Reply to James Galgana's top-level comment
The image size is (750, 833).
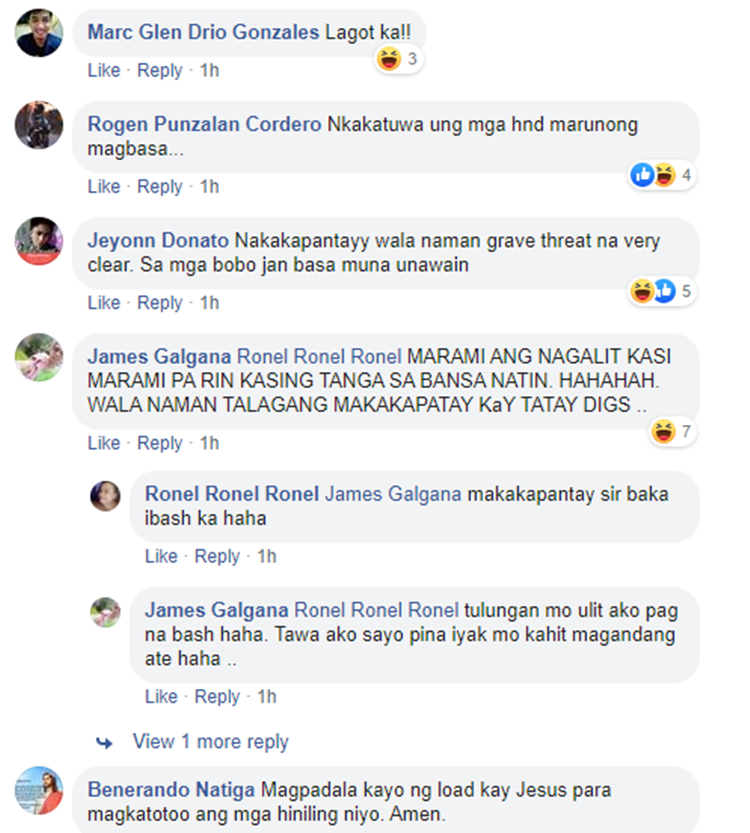160,443
